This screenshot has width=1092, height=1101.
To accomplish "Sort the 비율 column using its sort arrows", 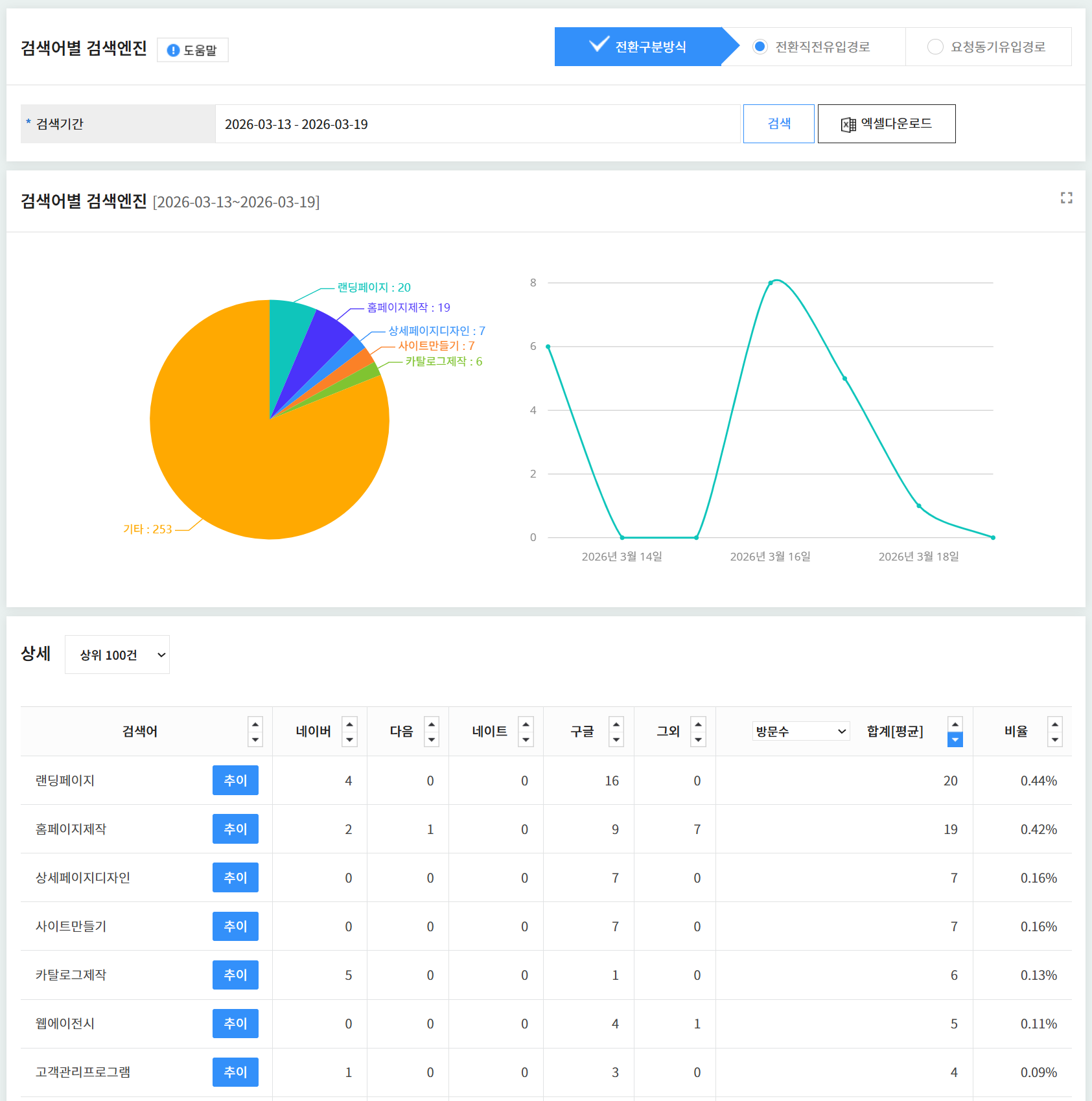I will click(1054, 732).
